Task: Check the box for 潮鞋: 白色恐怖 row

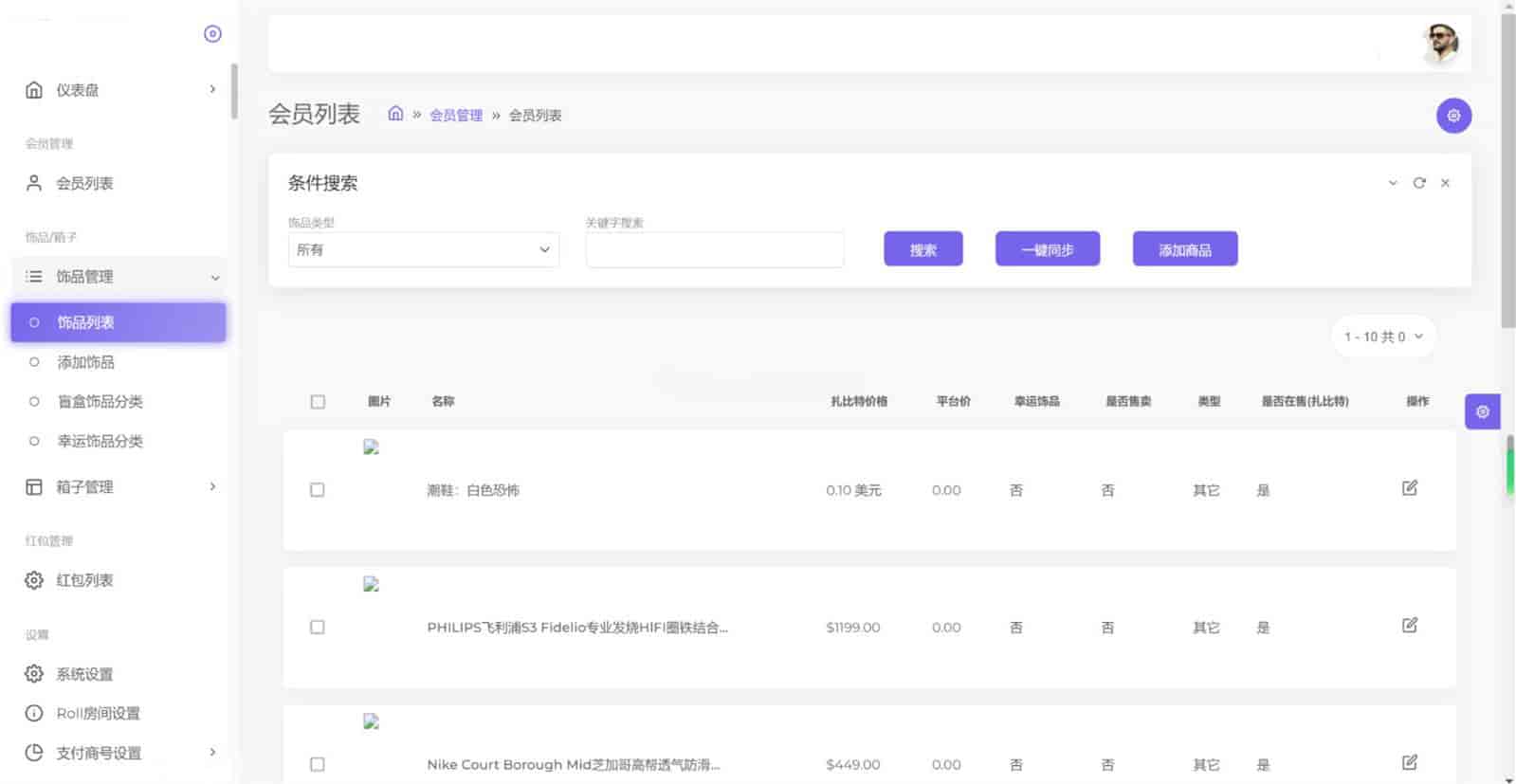Action: coord(318,490)
